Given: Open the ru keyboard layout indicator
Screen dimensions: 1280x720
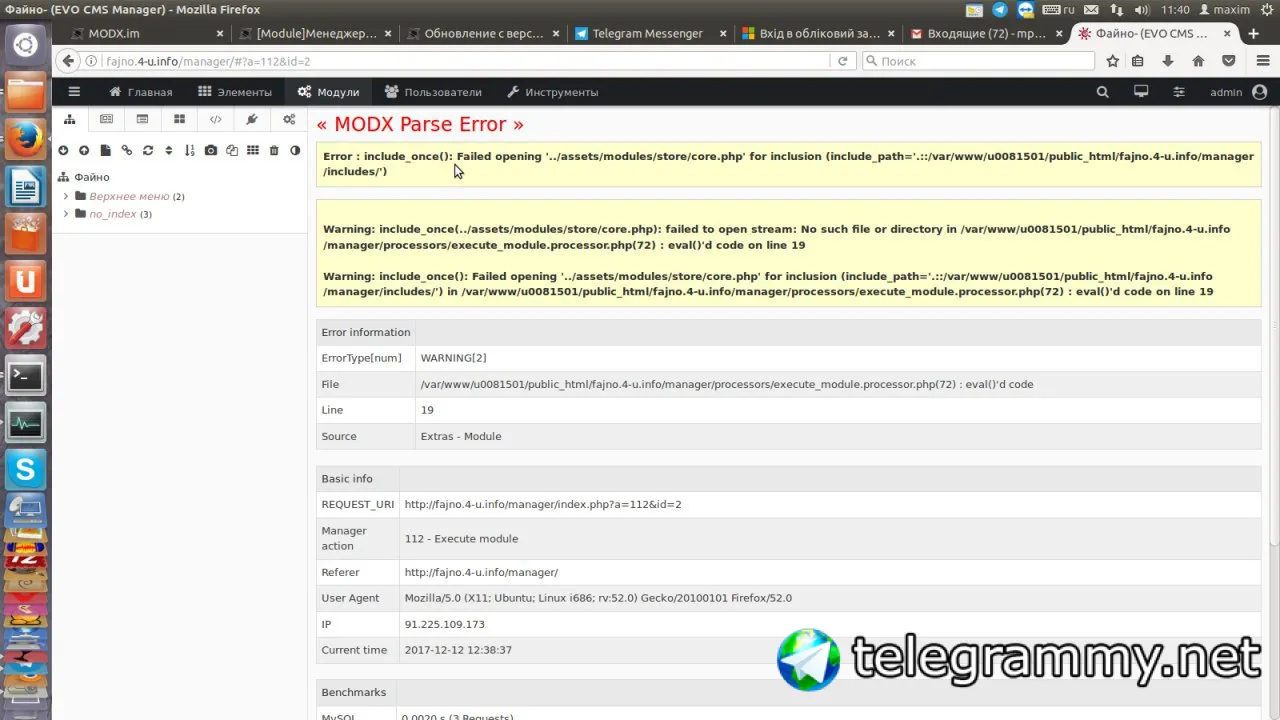Looking at the screenshot, I should 1059,10.
